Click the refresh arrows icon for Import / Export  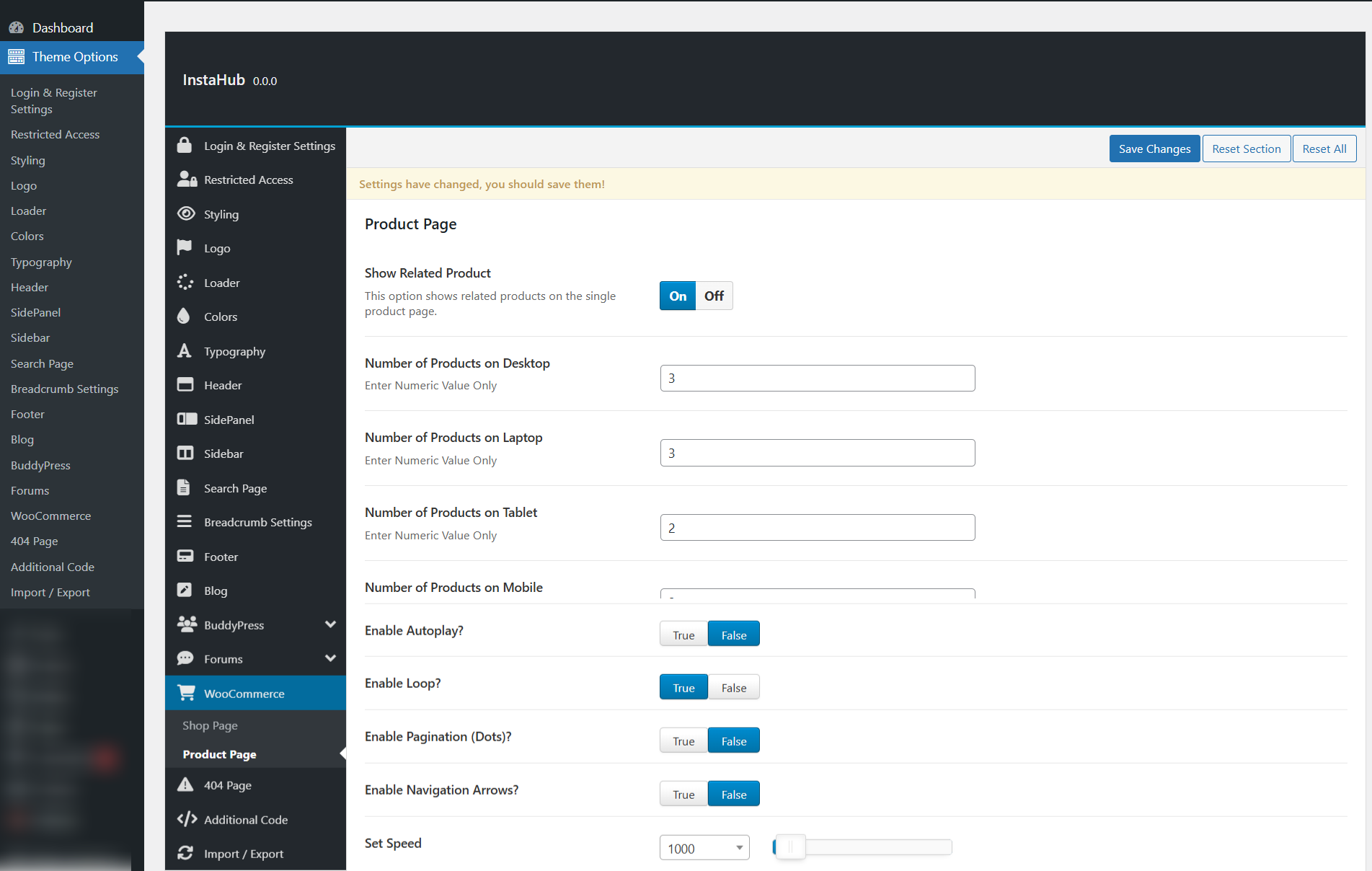coord(185,853)
